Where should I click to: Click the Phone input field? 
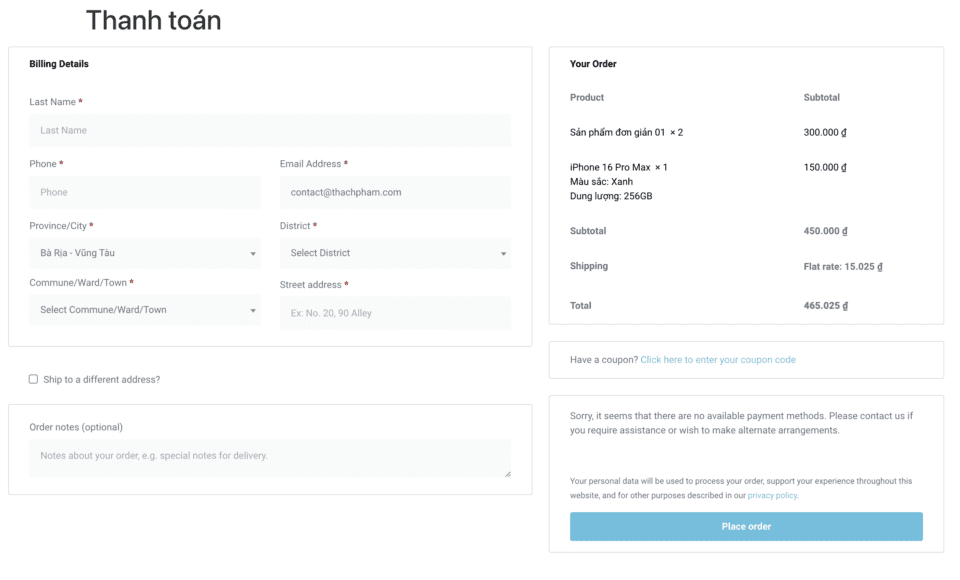(x=145, y=192)
